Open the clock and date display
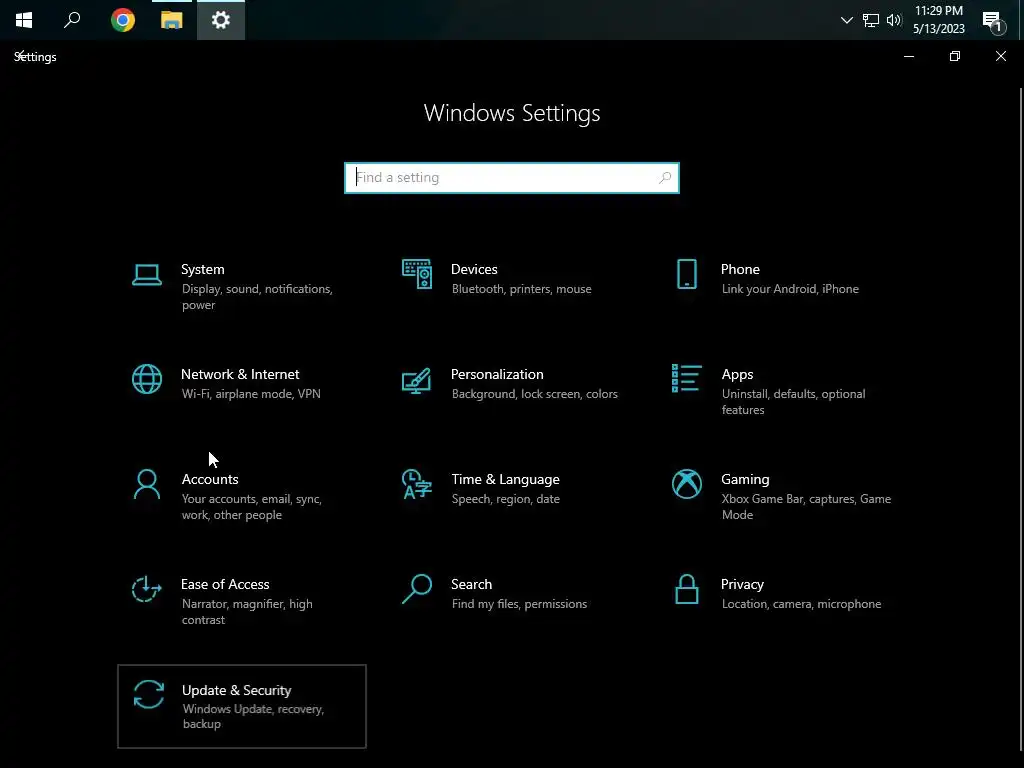 click(938, 20)
